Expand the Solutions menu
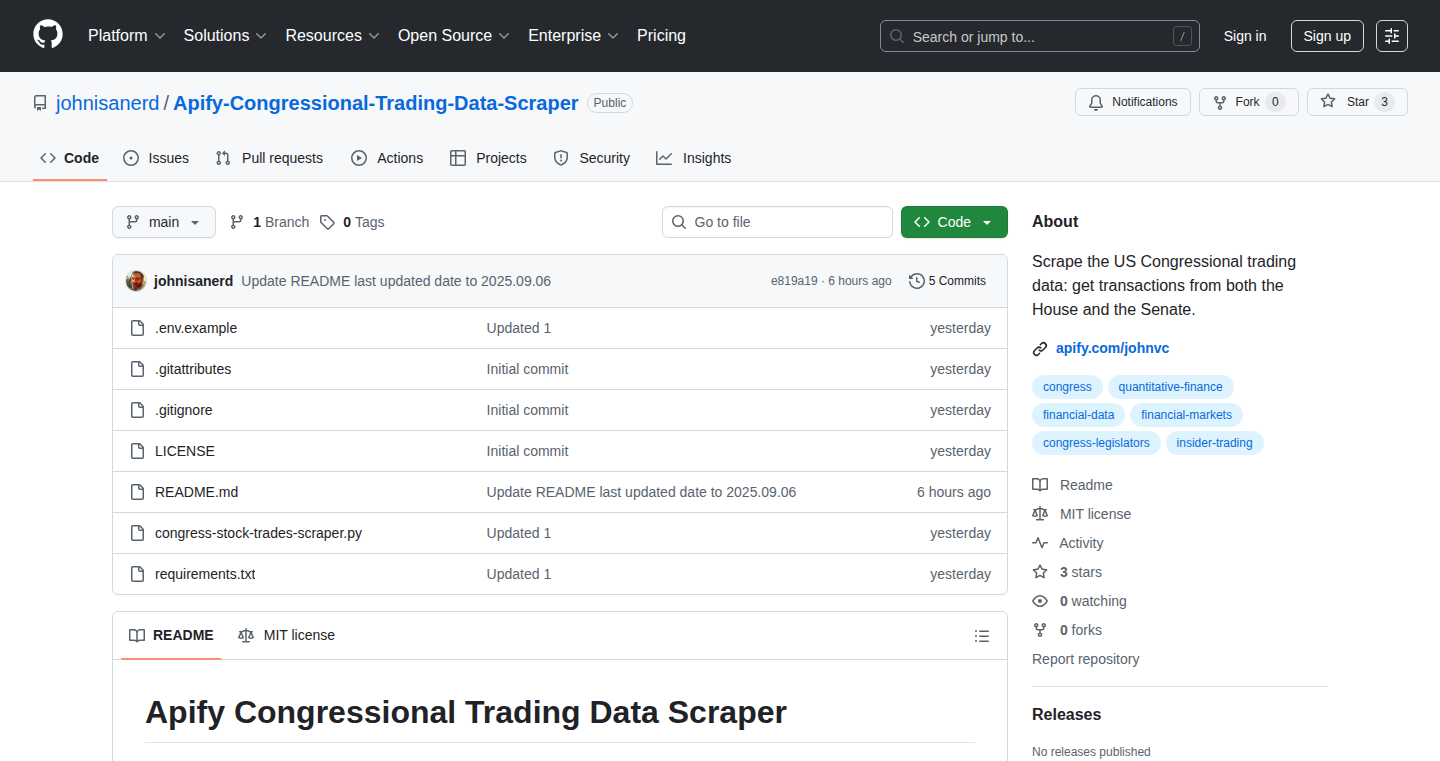 [x=225, y=35]
